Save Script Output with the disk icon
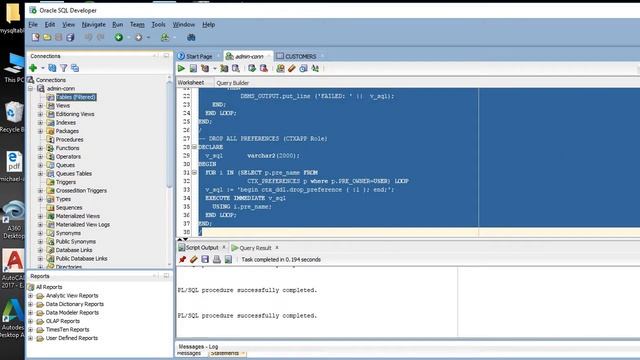 205,259
